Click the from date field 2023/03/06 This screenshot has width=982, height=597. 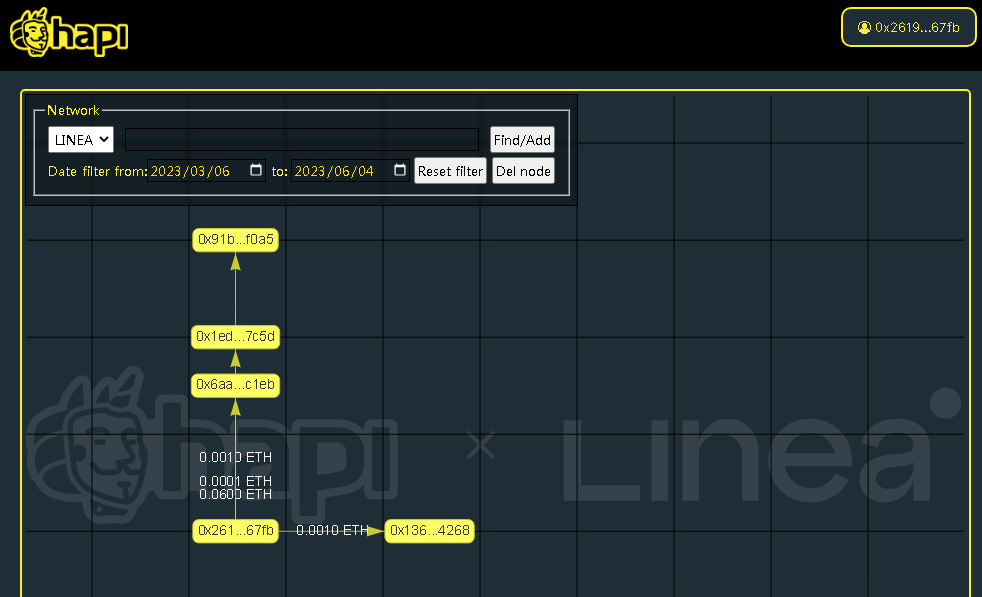207,170
